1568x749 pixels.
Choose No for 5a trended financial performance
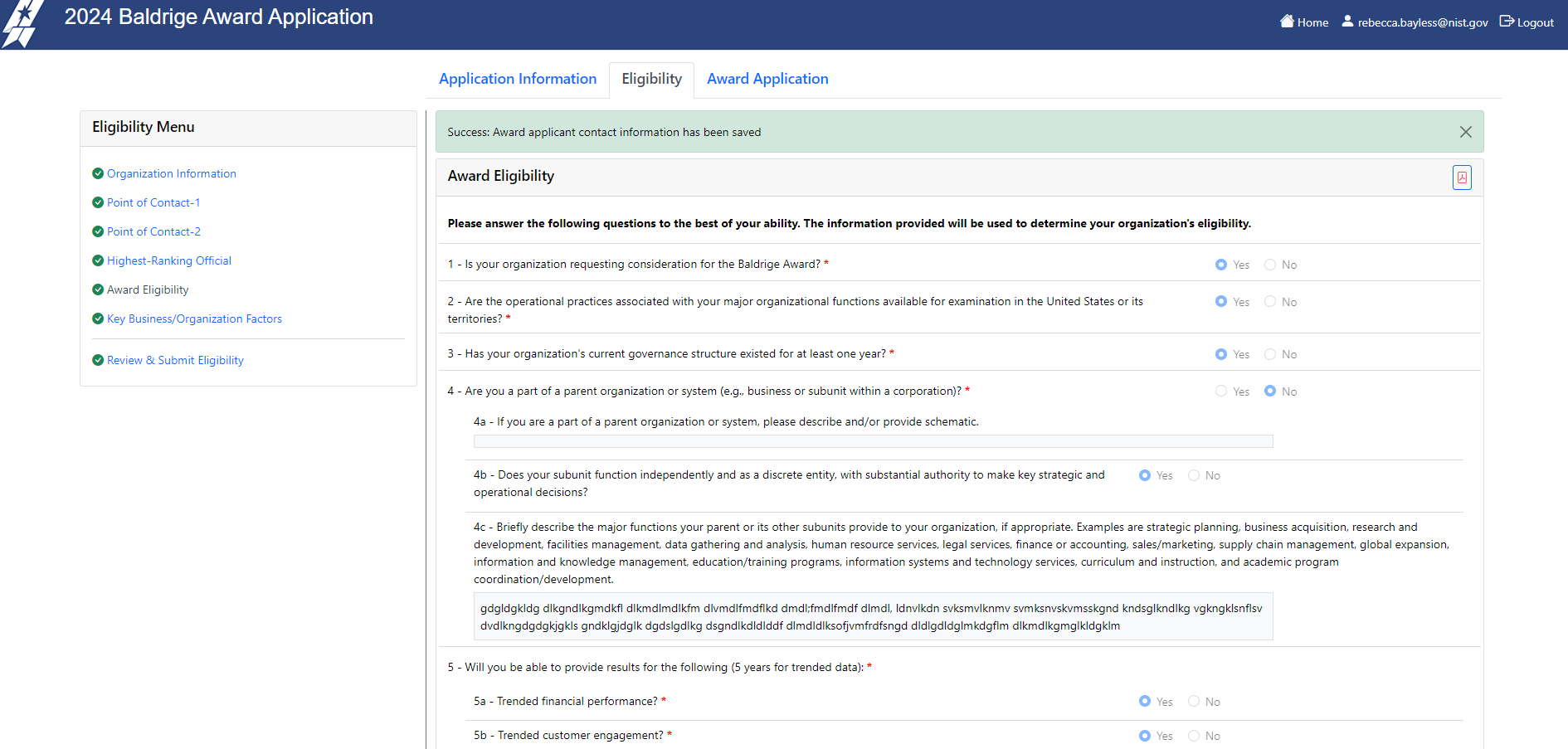point(1194,702)
